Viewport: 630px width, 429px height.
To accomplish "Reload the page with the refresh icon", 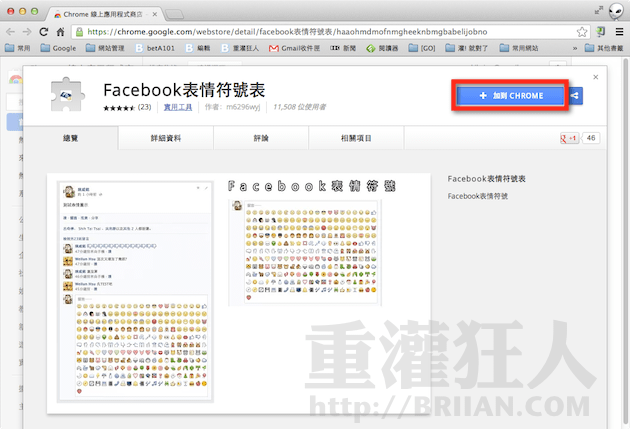I will (43, 32).
